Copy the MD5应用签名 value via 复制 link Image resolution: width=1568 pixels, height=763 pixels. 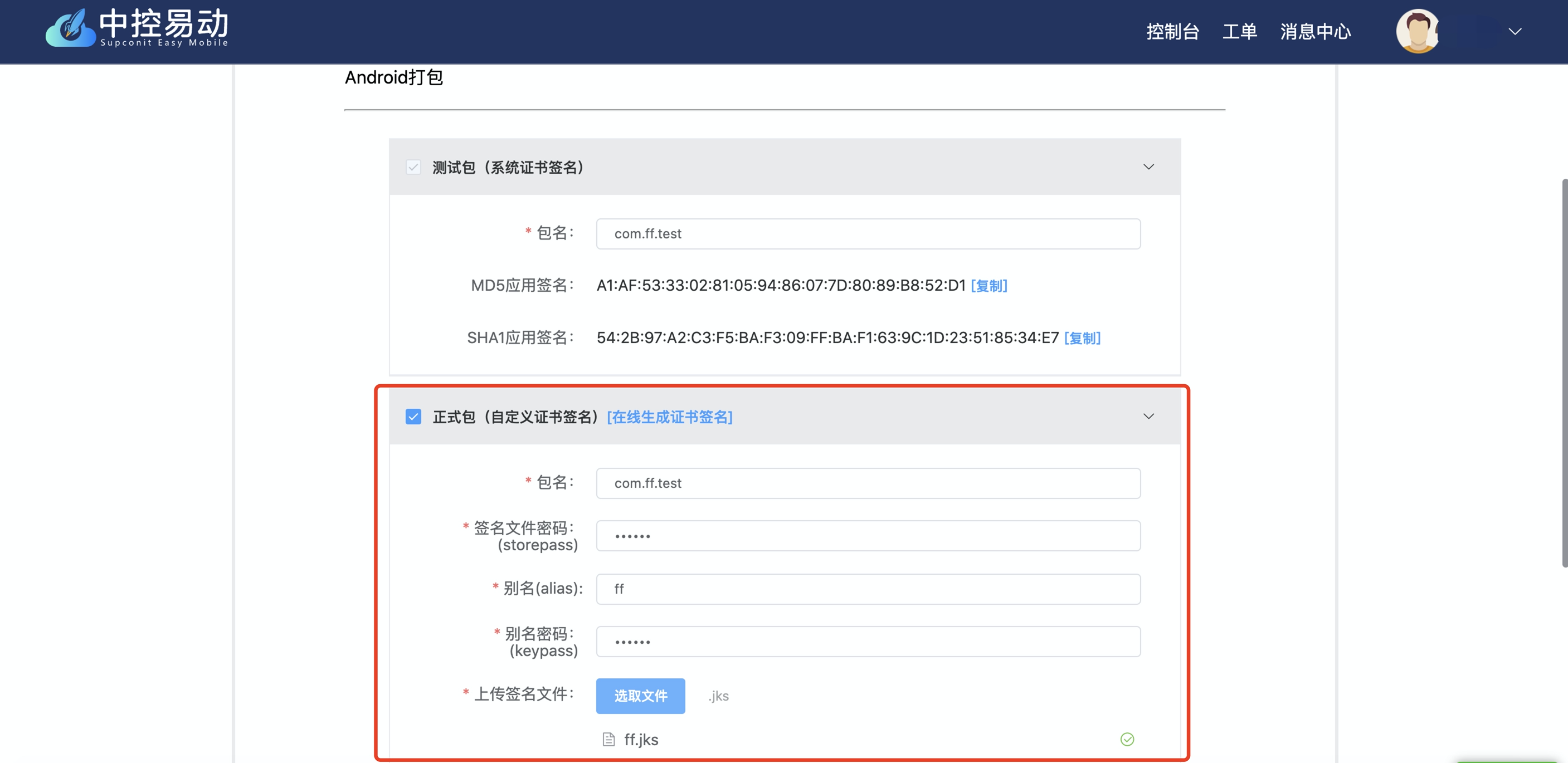click(x=988, y=285)
